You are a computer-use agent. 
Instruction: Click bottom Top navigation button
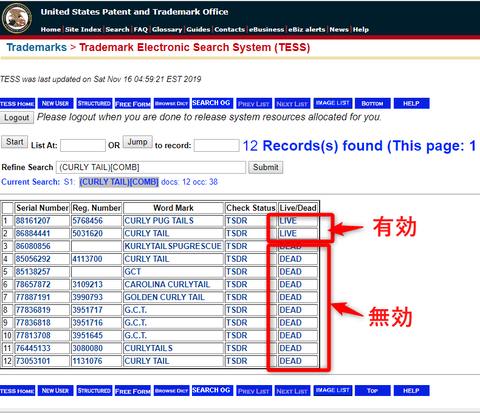click(x=372, y=390)
